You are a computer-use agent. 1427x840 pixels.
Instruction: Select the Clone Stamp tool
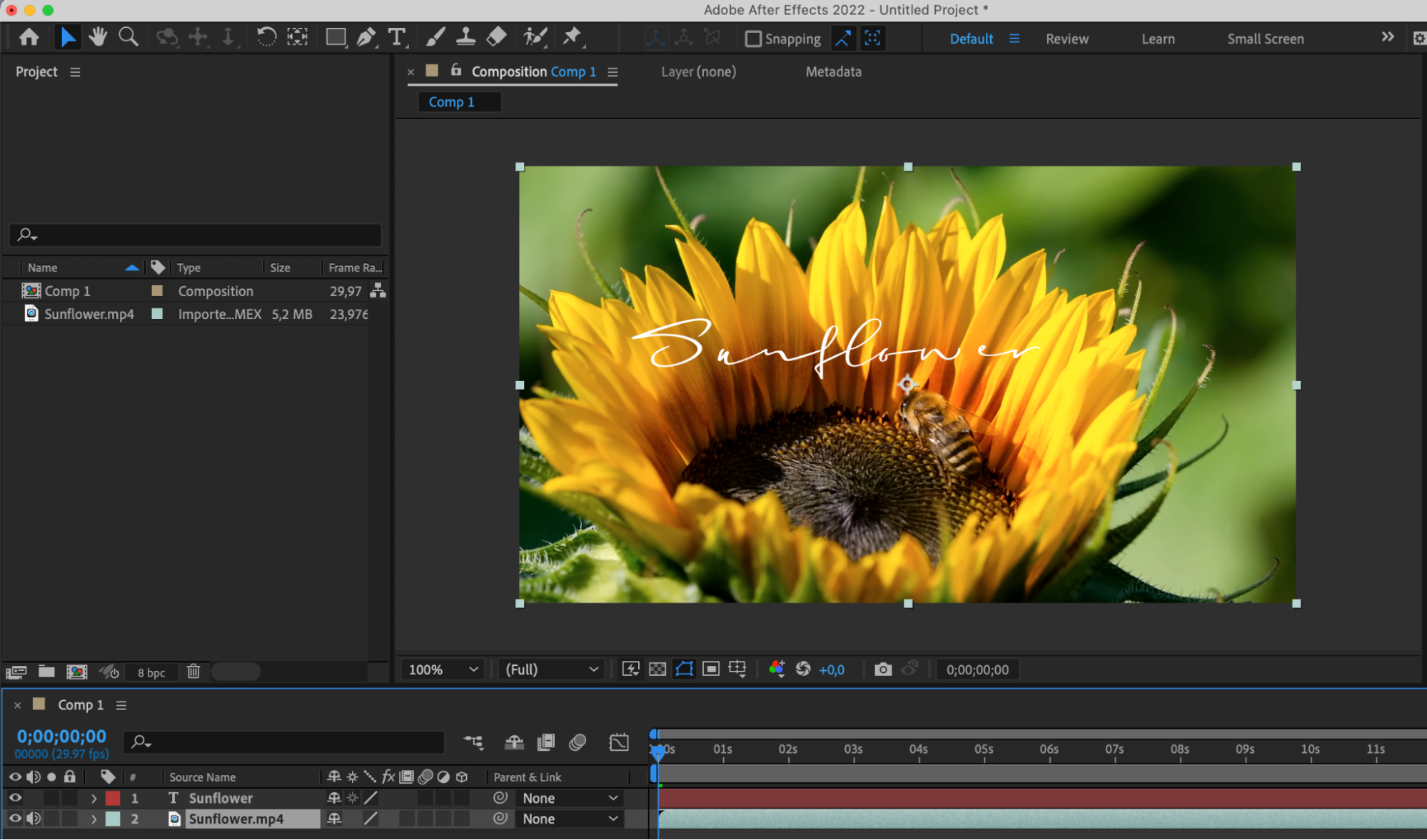465,37
